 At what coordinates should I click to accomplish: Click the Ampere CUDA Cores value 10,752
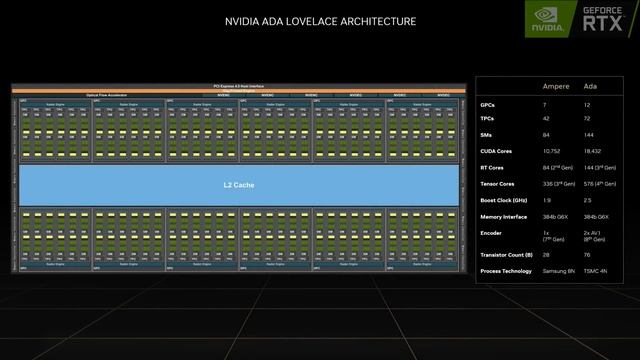[551, 151]
